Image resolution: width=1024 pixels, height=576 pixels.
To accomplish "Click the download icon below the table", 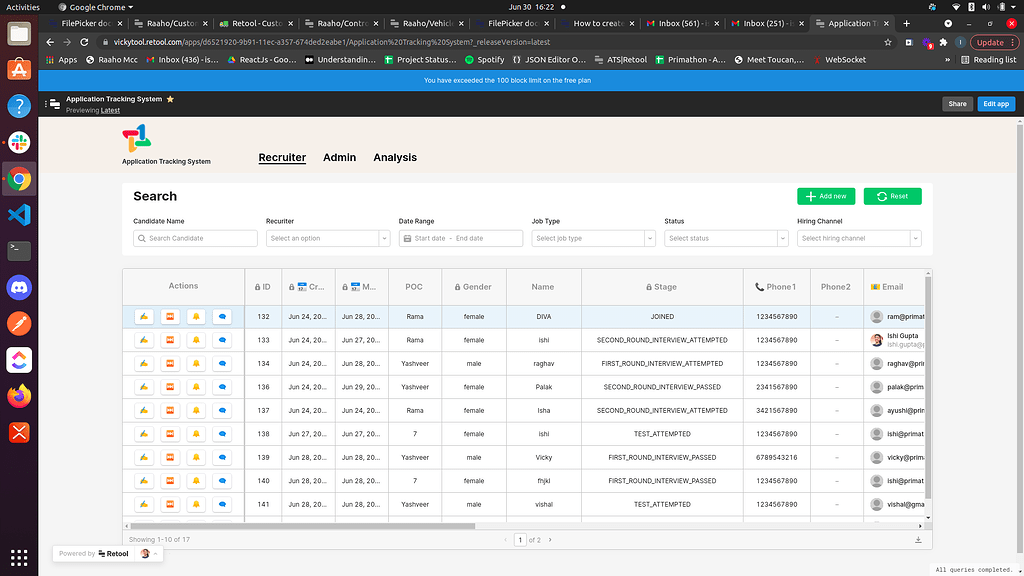I will [920, 539].
